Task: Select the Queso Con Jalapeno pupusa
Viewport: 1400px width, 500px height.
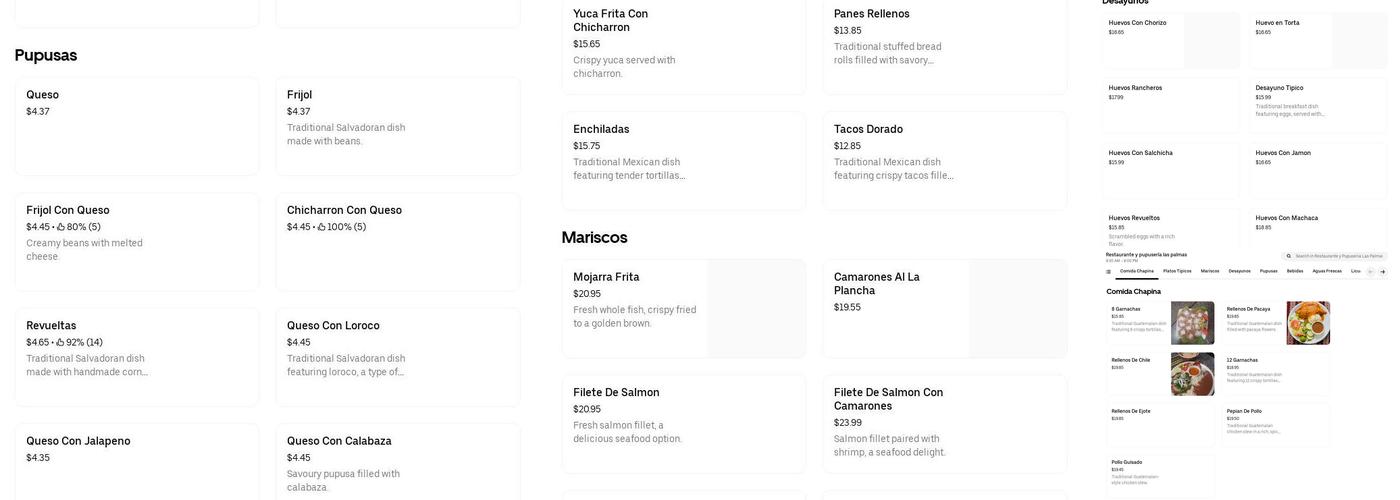Action: [x=136, y=462]
